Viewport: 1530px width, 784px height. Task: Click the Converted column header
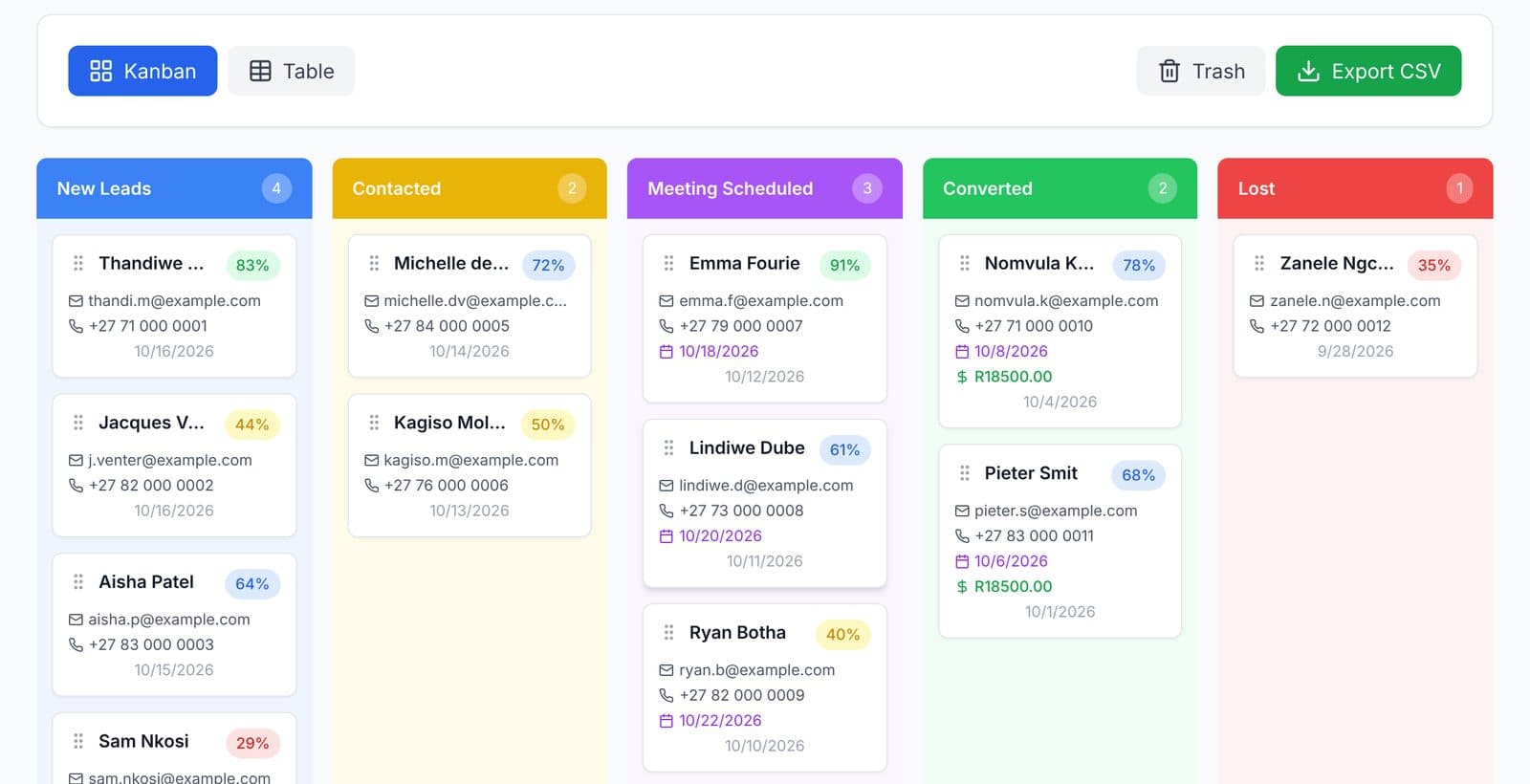[x=1060, y=188]
